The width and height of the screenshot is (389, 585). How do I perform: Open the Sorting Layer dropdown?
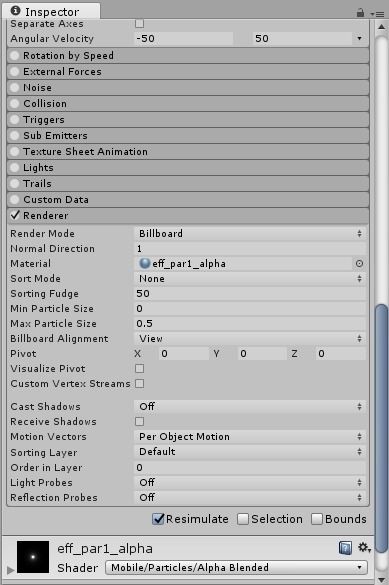point(250,452)
